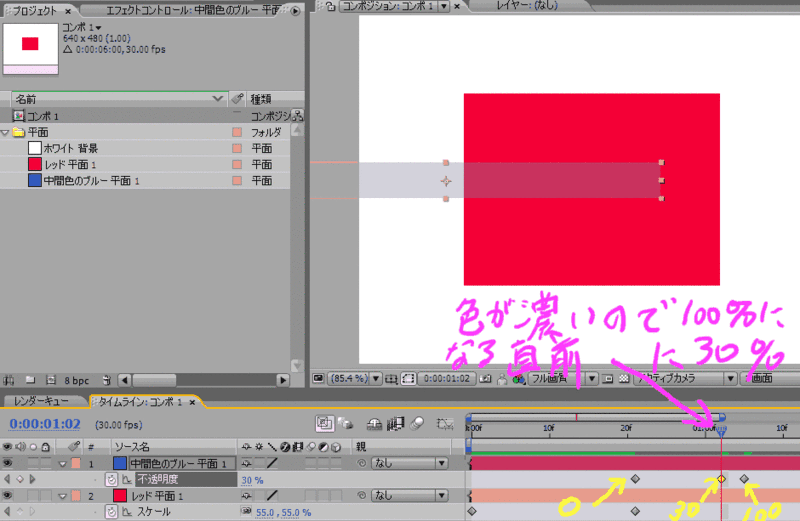800x521 pixels.
Task: Click the find/binoculars icon in project panel
Action: tap(9, 380)
